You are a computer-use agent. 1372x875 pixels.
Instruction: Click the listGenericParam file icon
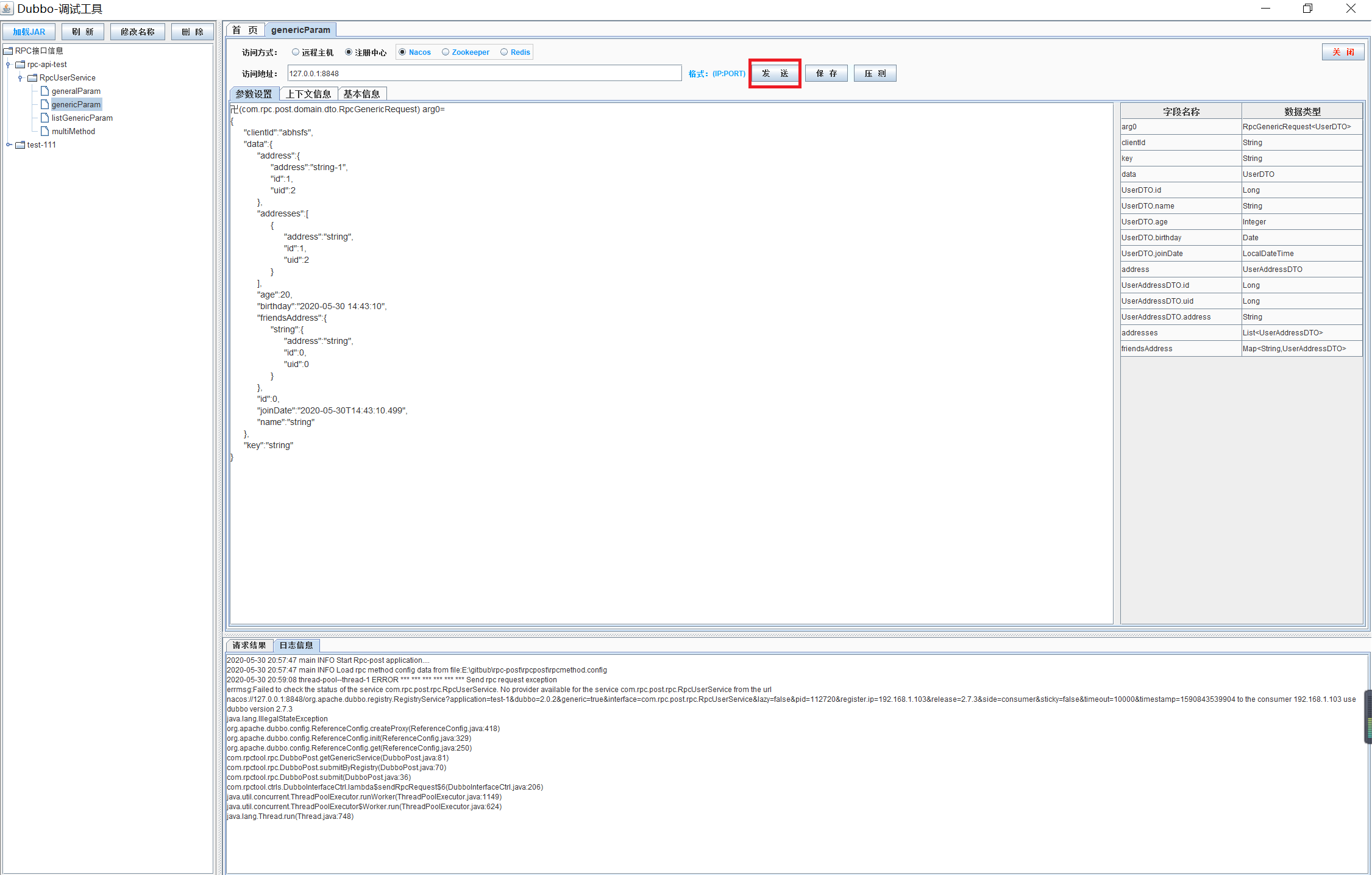click(44, 118)
